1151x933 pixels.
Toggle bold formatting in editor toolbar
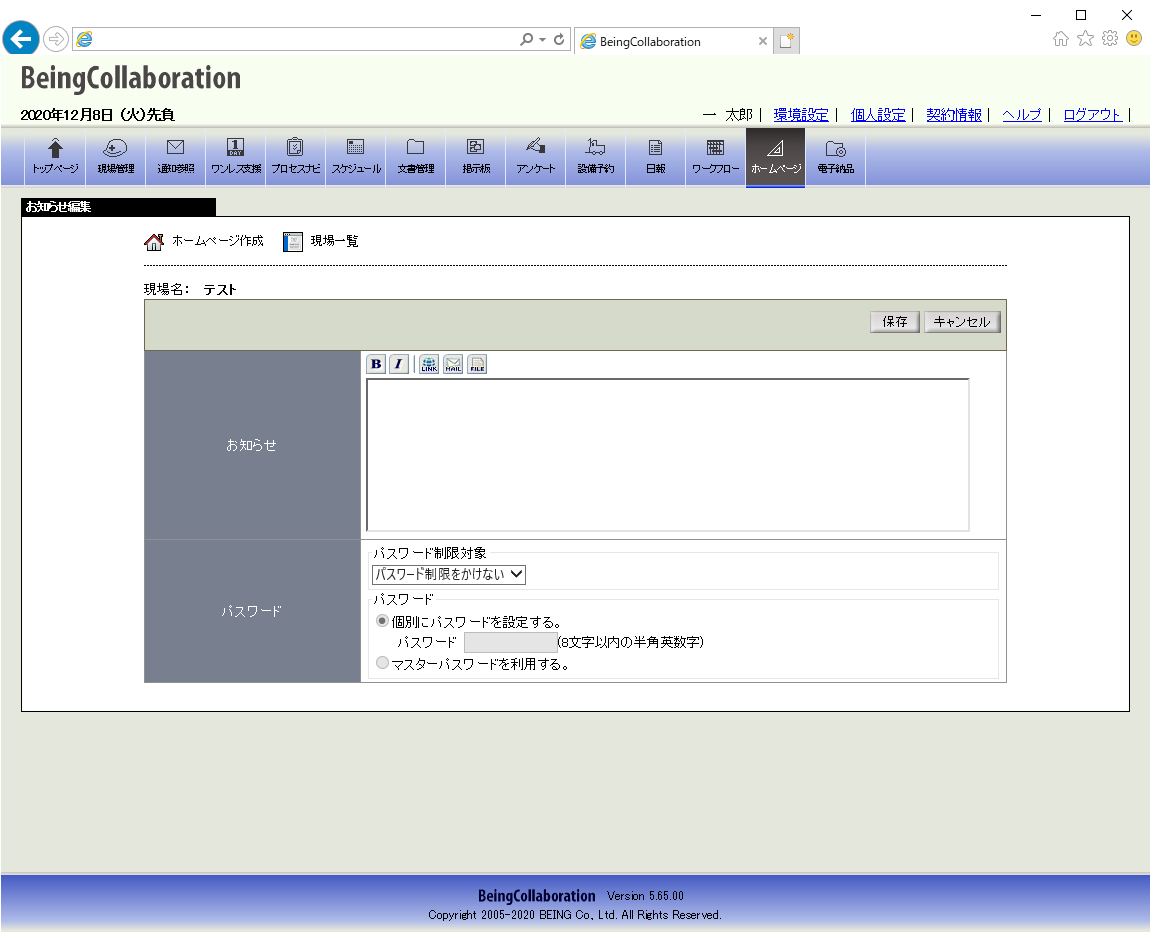(x=376, y=364)
